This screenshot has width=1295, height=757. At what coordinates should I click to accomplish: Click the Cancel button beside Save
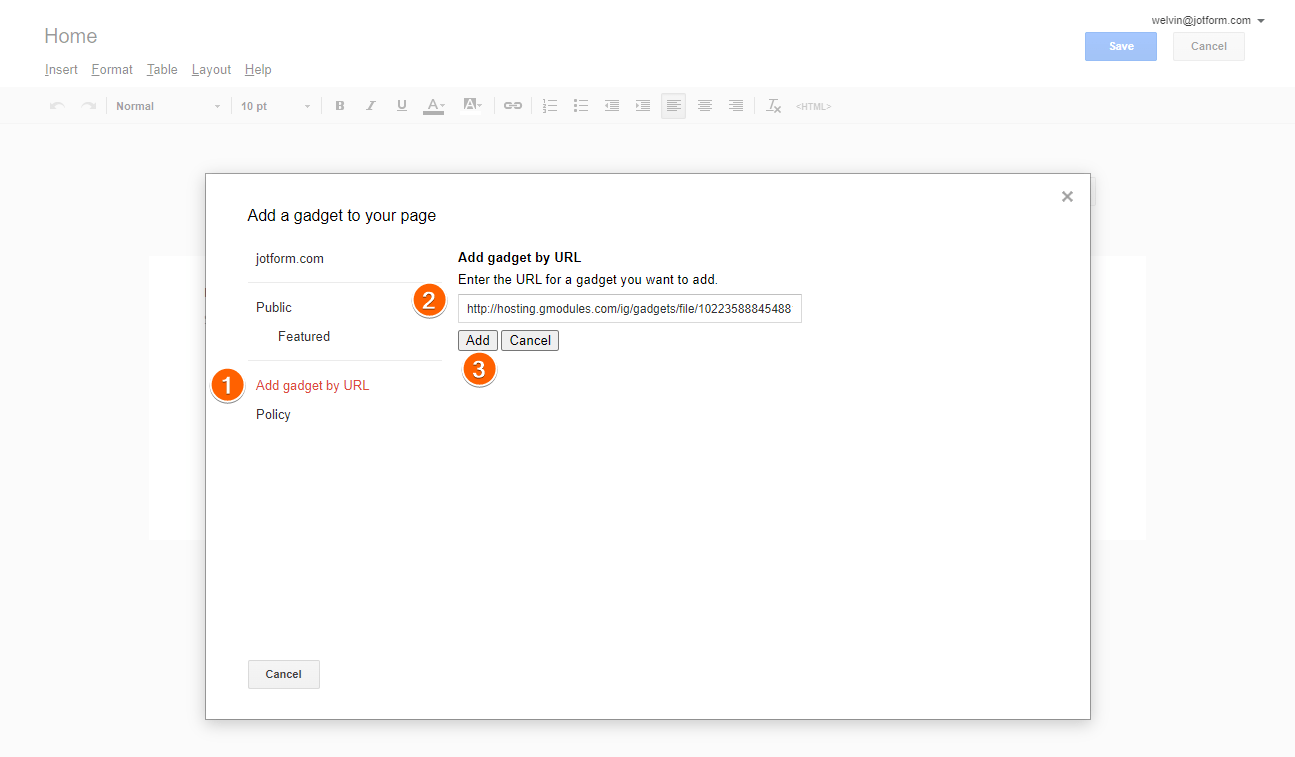click(x=1209, y=46)
